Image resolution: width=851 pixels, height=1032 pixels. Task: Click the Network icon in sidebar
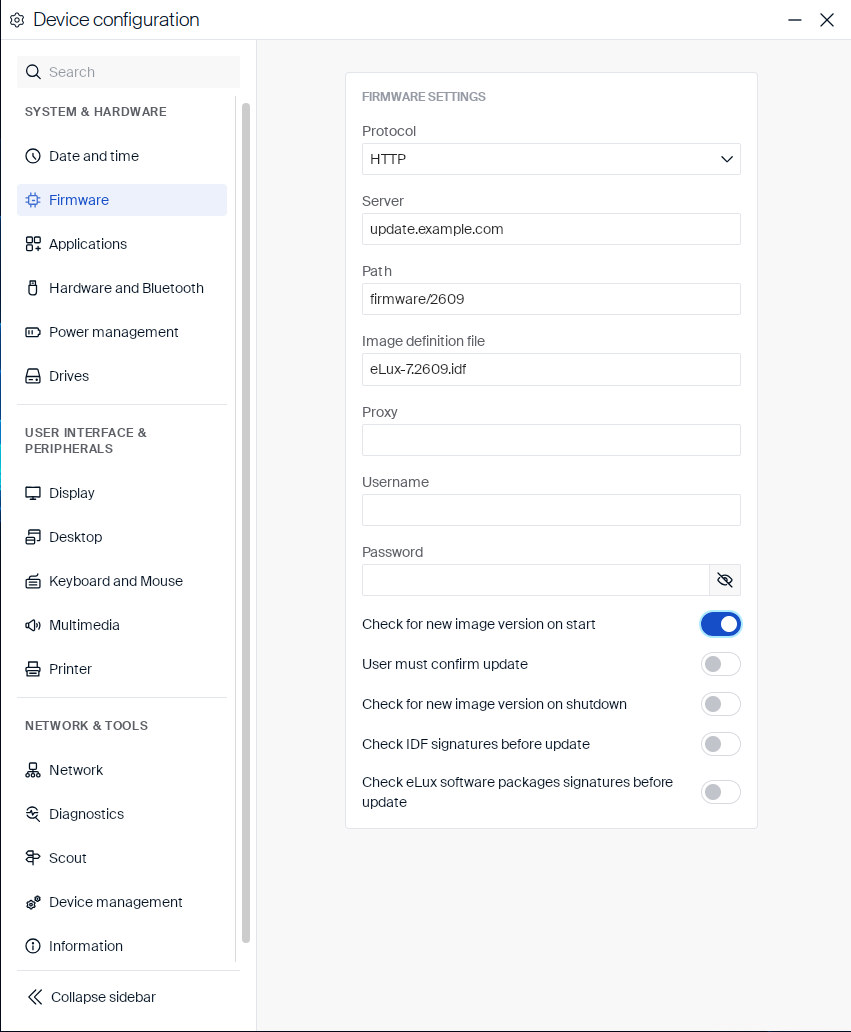[x=33, y=770]
